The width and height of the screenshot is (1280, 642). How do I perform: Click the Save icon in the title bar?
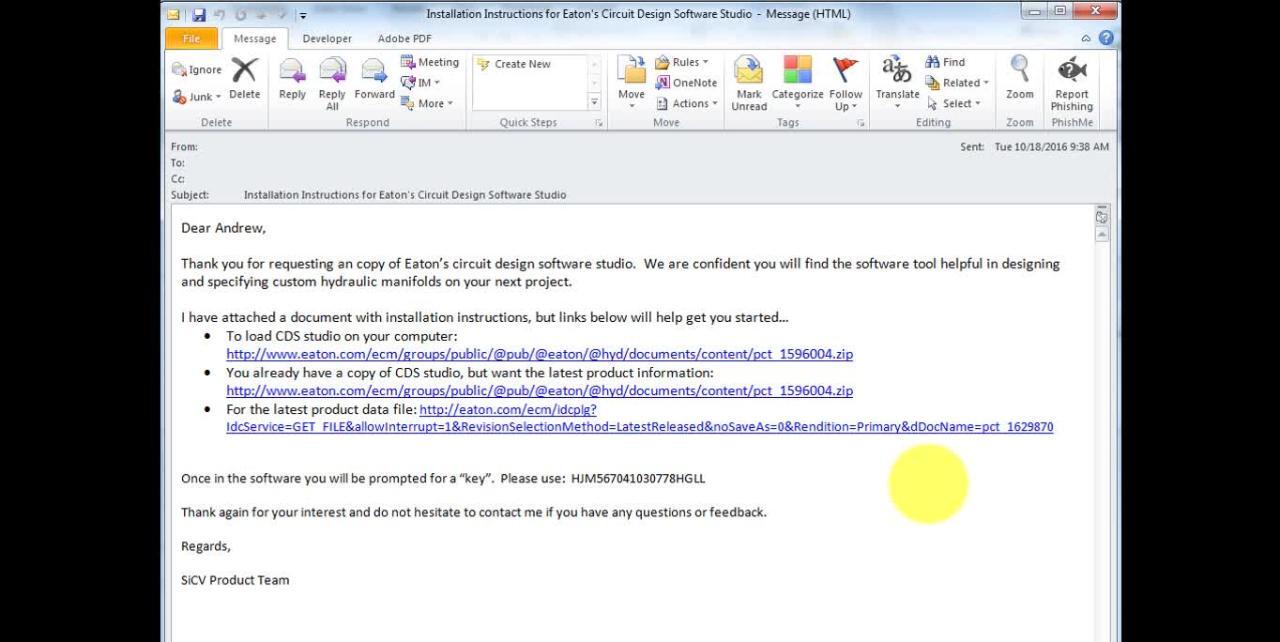(x=198, y=14)
